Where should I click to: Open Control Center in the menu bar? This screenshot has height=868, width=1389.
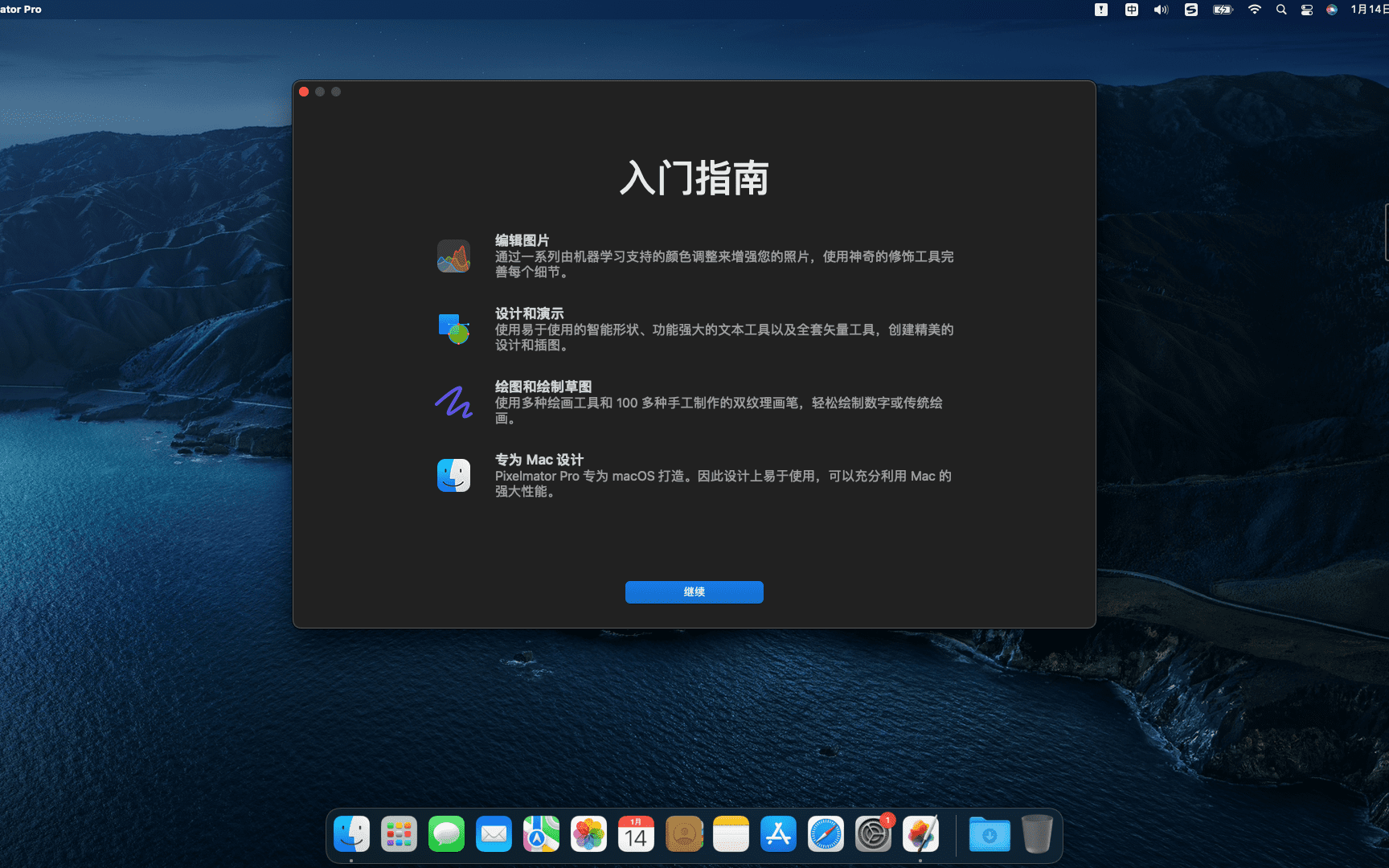(1306, 10)
